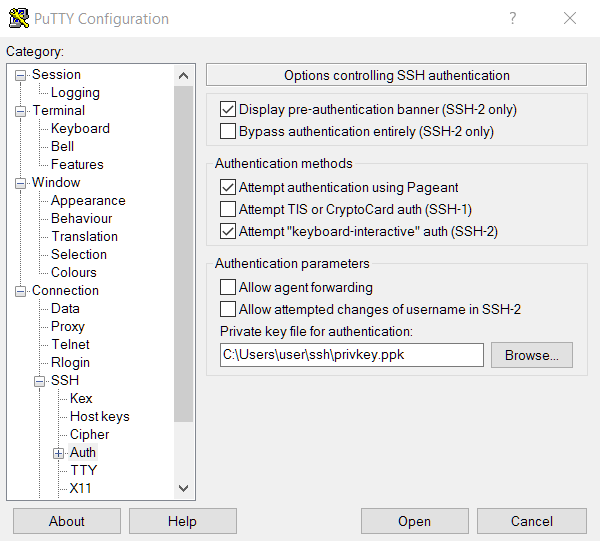Open the X11 category
600x541 pixels.
(80, 488)
